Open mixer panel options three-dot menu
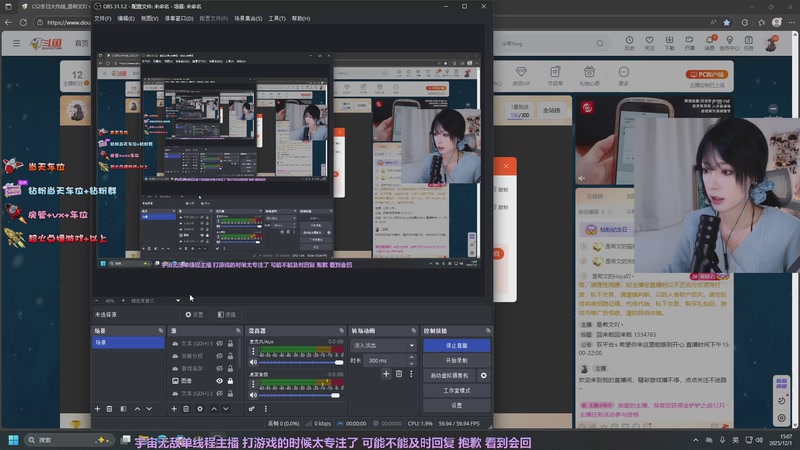Screen dimensions: 800x450 click(x=265, y=409)
